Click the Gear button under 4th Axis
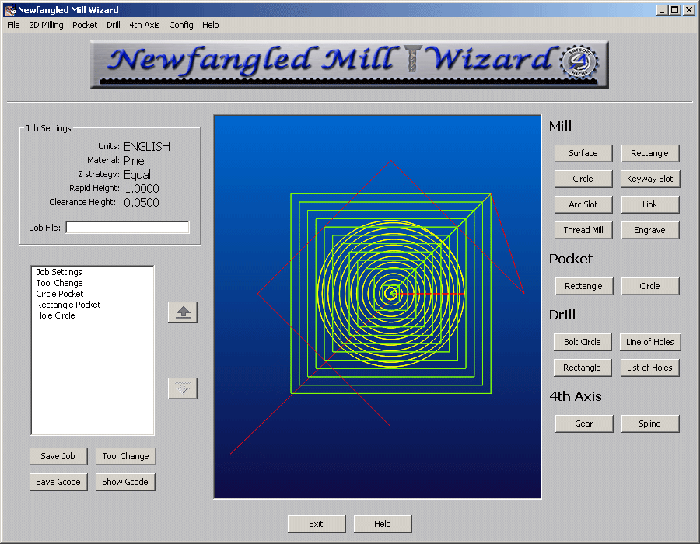The height and width of the screenshot is (544, 700). pos(583,424)
